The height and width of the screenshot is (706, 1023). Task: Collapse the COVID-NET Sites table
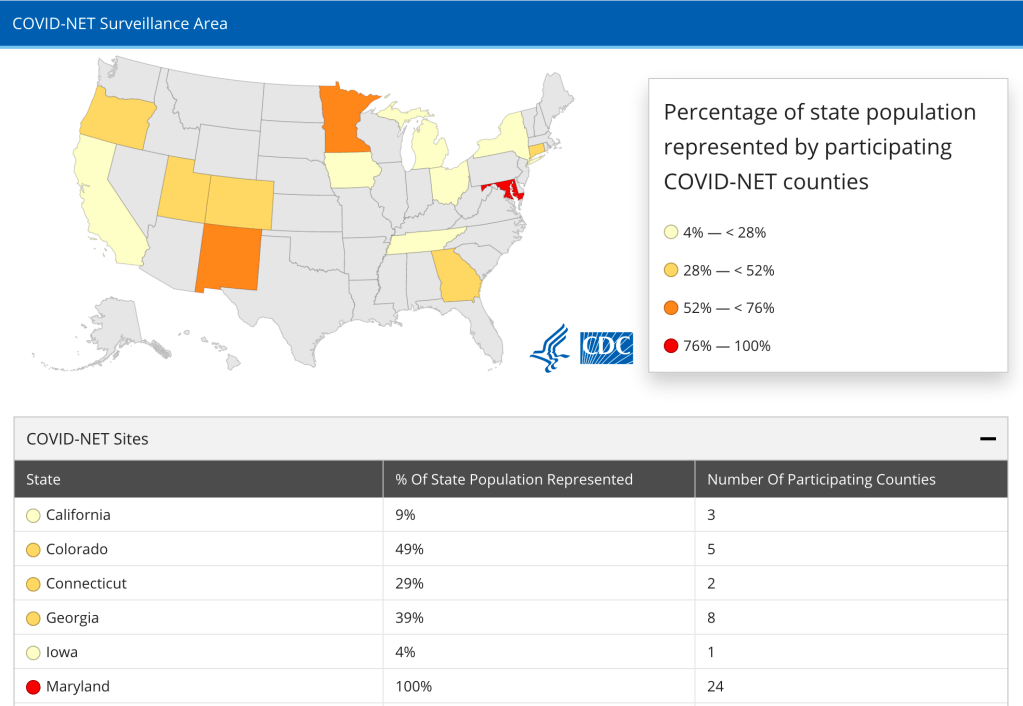[x=987, y=439]
